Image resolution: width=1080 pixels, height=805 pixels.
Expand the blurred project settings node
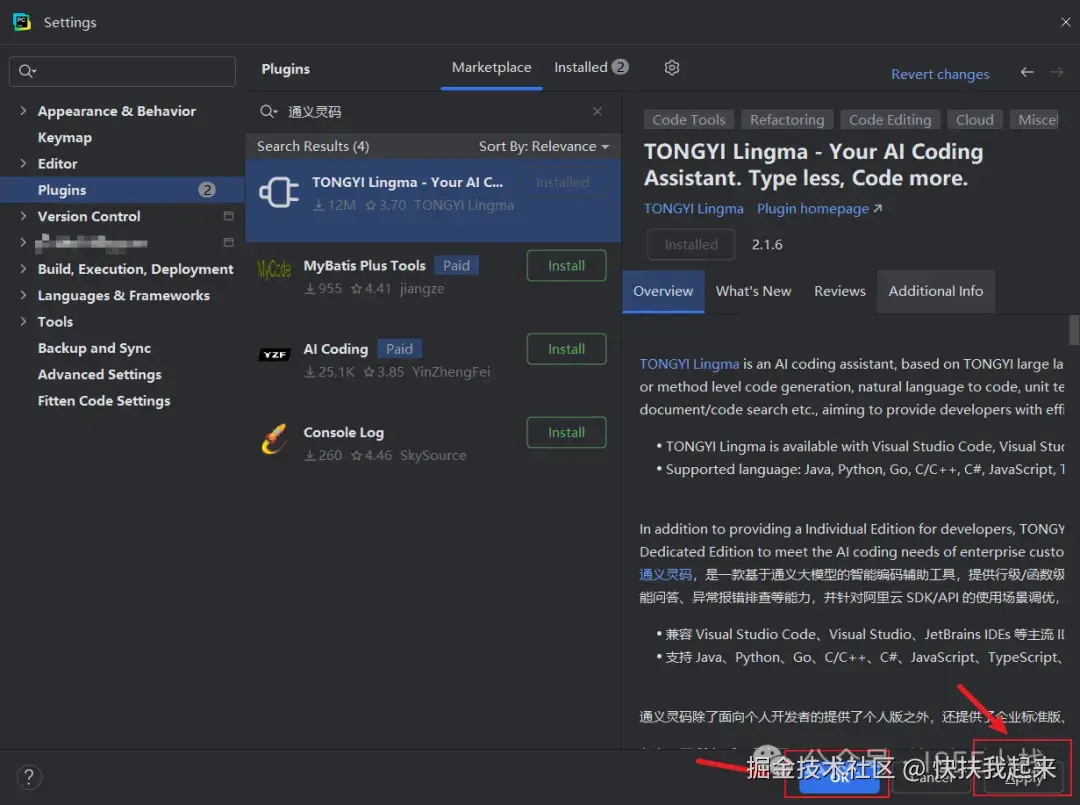(23, 242)
